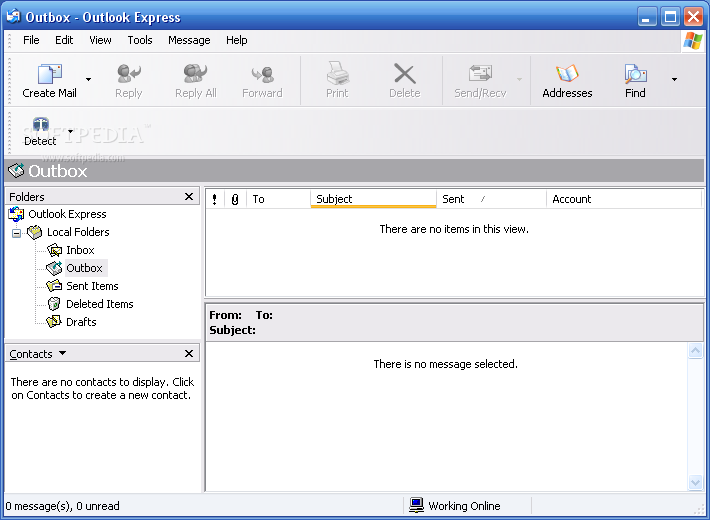Click the Send/Recv toolbar icon
710x520 pixels.
click(480, 73)
